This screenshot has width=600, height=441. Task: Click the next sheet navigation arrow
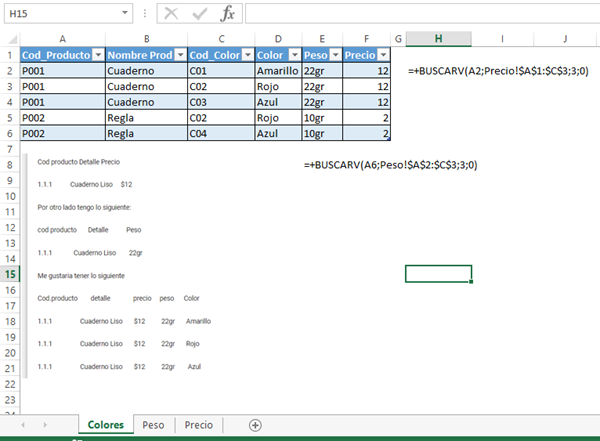point(45,425)
